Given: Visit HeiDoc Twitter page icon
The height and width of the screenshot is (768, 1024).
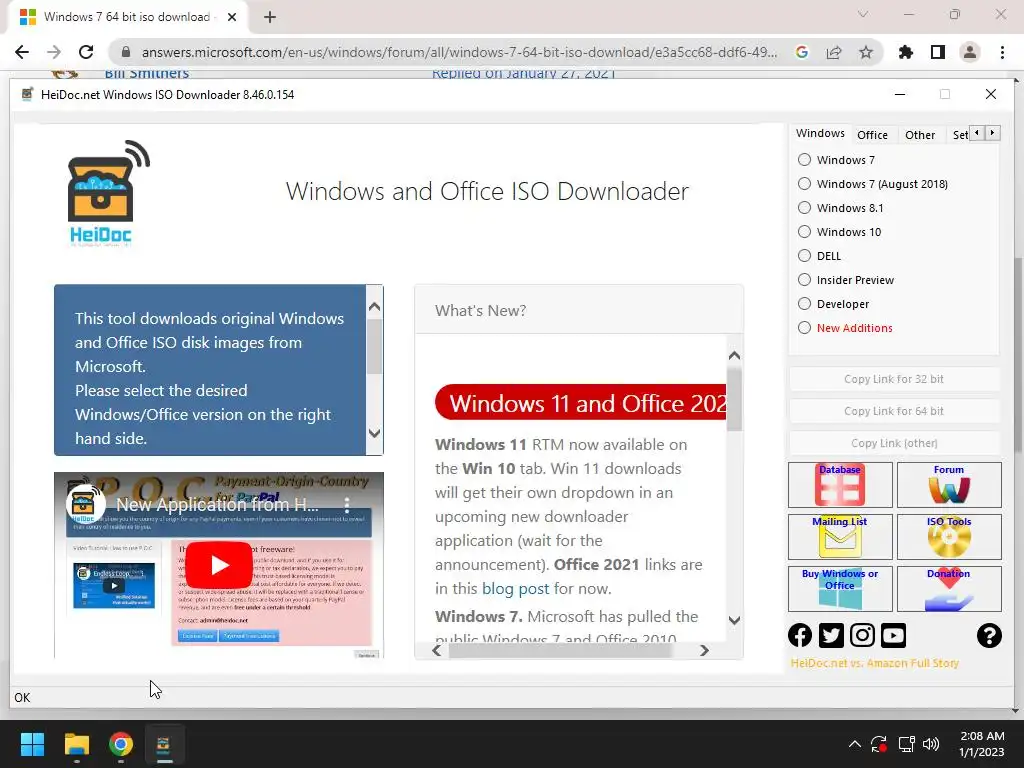Looking at the screenshot, I should pos(831,635).
